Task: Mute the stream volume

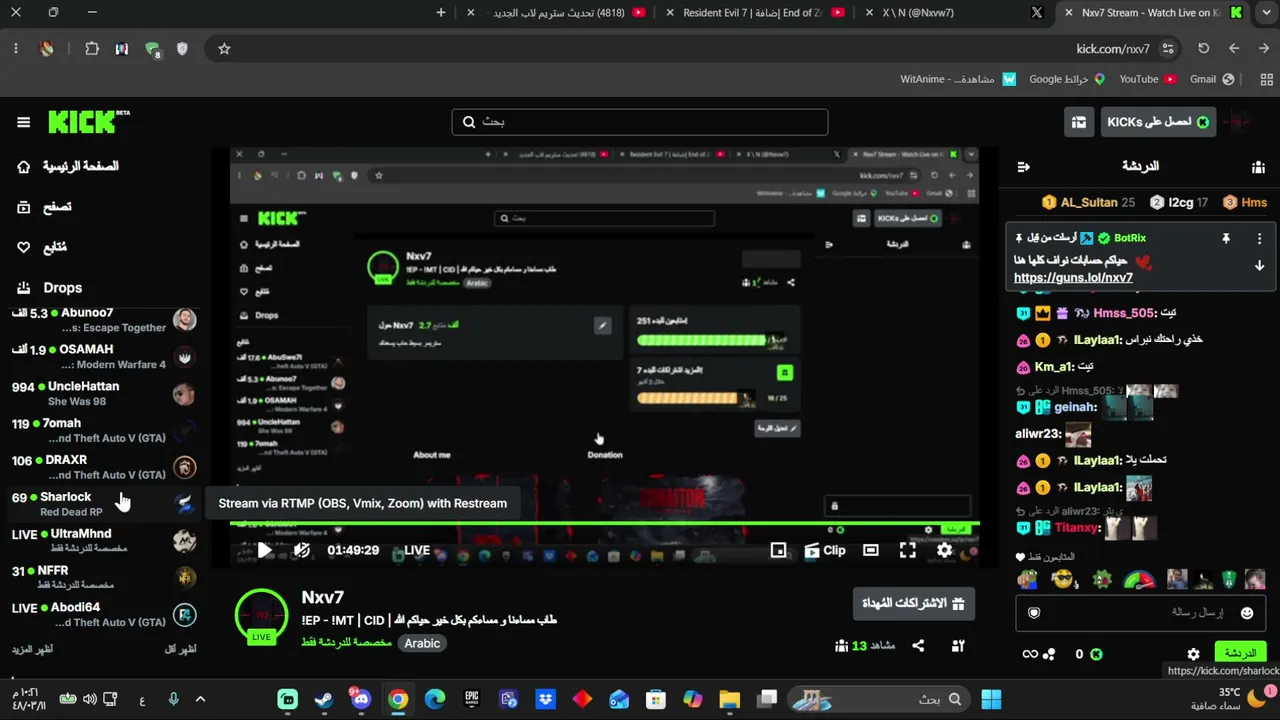Action: tap(301, 550)
